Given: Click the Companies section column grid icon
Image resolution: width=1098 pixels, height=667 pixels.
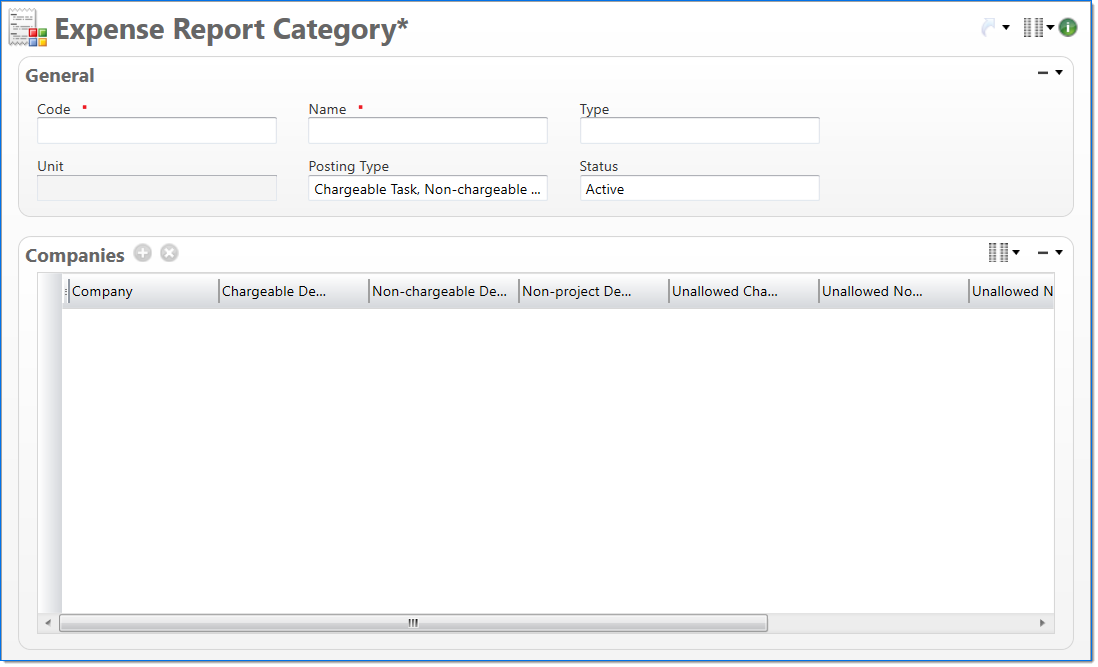Looking at the screenshot, I should point(998,253).
